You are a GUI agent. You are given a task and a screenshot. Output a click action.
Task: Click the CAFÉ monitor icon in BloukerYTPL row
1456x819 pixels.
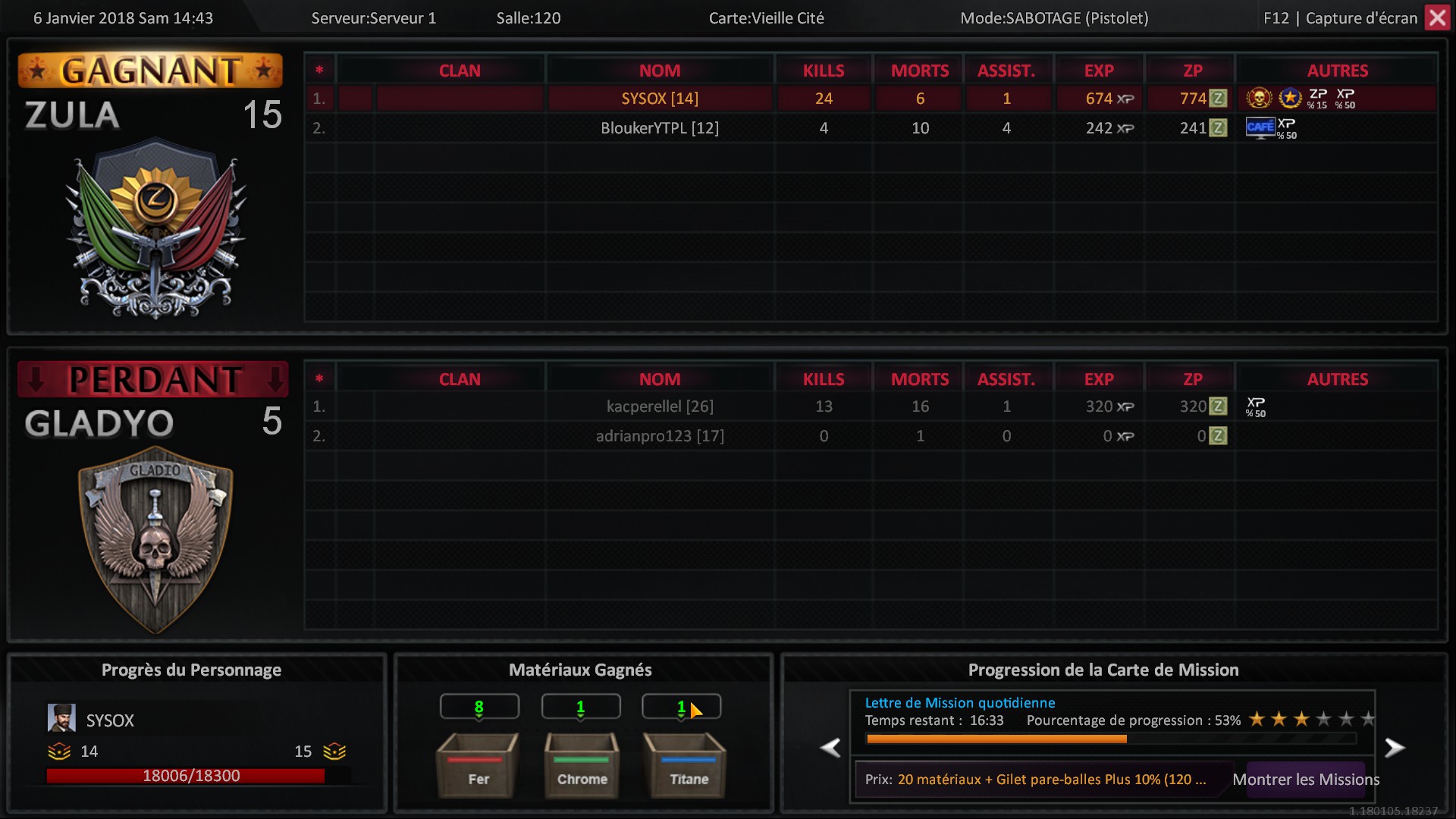coord(1260,127)
